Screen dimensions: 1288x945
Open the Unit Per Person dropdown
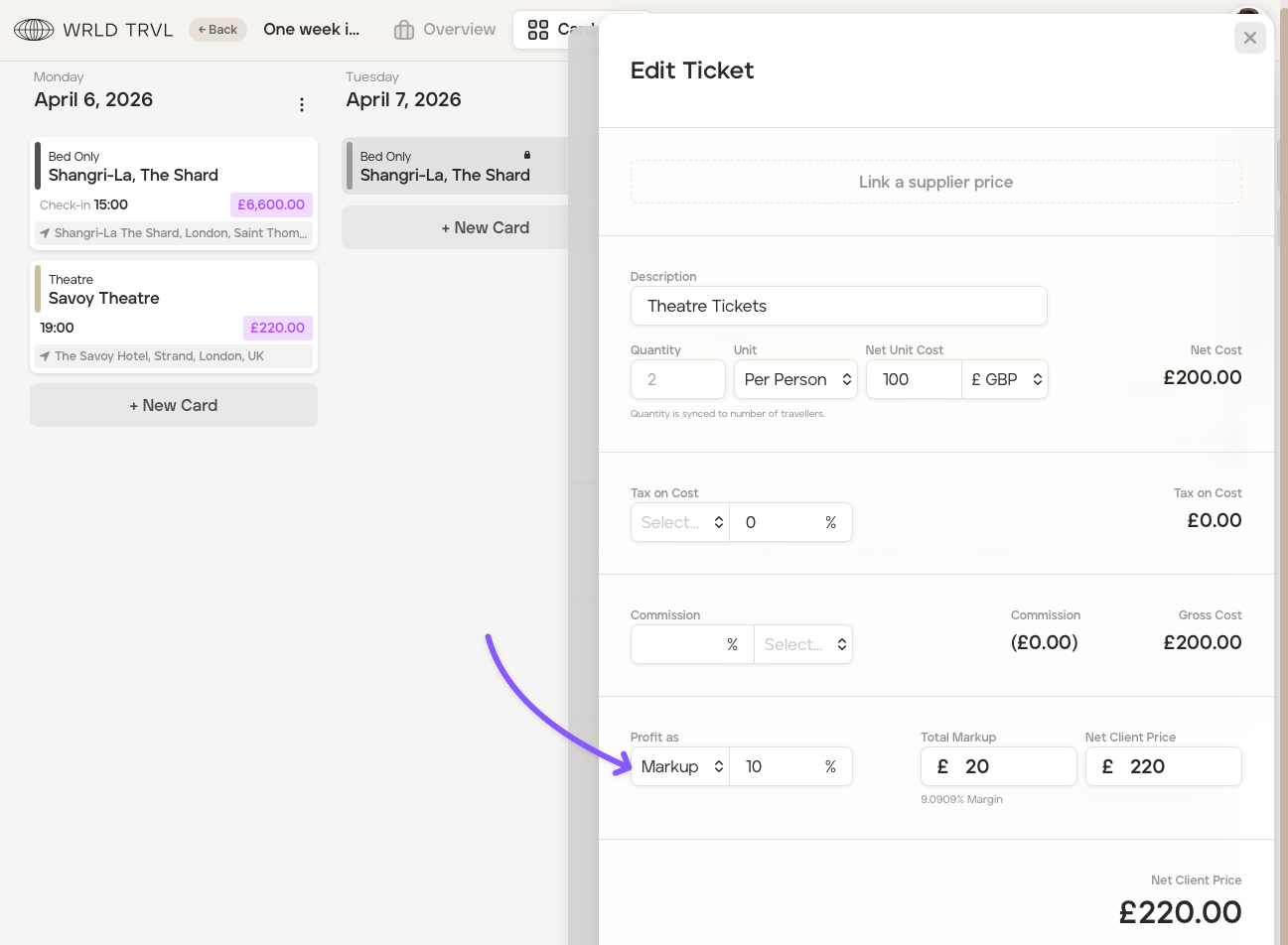click(x=794, y=379)
